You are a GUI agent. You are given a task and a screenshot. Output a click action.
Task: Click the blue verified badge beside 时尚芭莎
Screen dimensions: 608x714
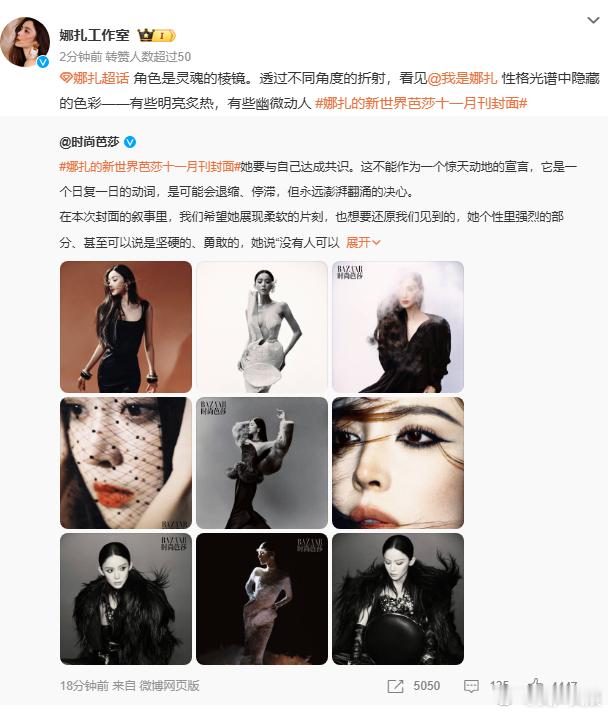click(x=130, y=142)
